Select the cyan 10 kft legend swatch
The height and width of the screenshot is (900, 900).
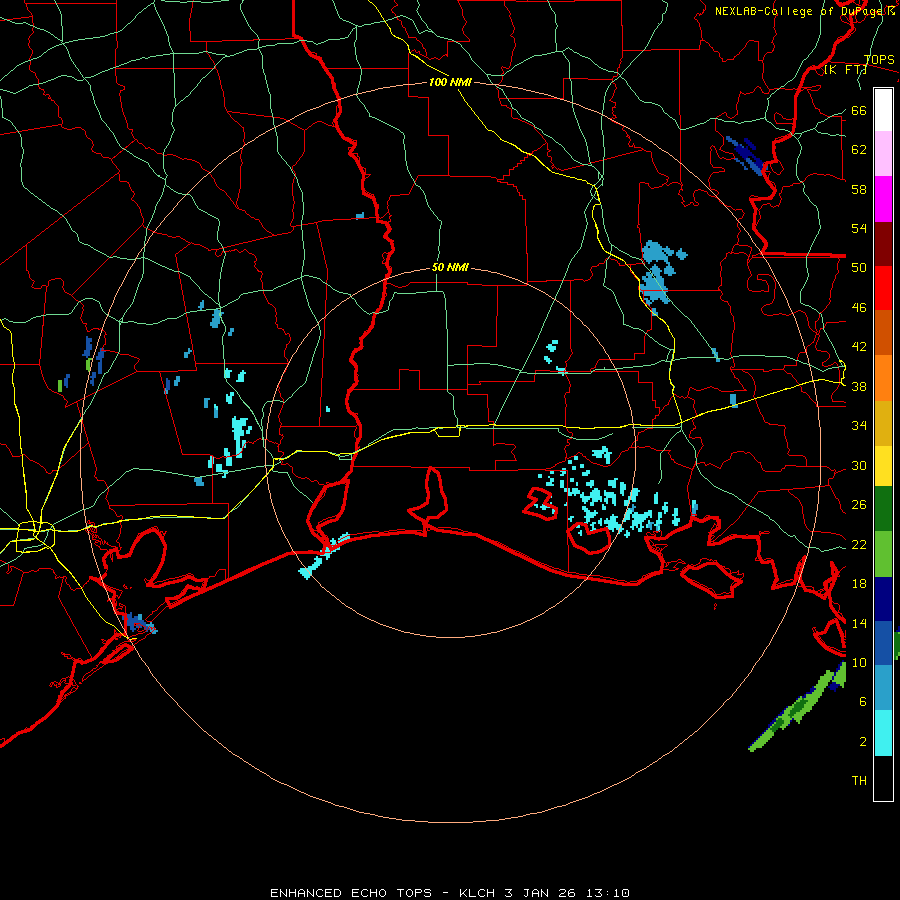point(883,733)
